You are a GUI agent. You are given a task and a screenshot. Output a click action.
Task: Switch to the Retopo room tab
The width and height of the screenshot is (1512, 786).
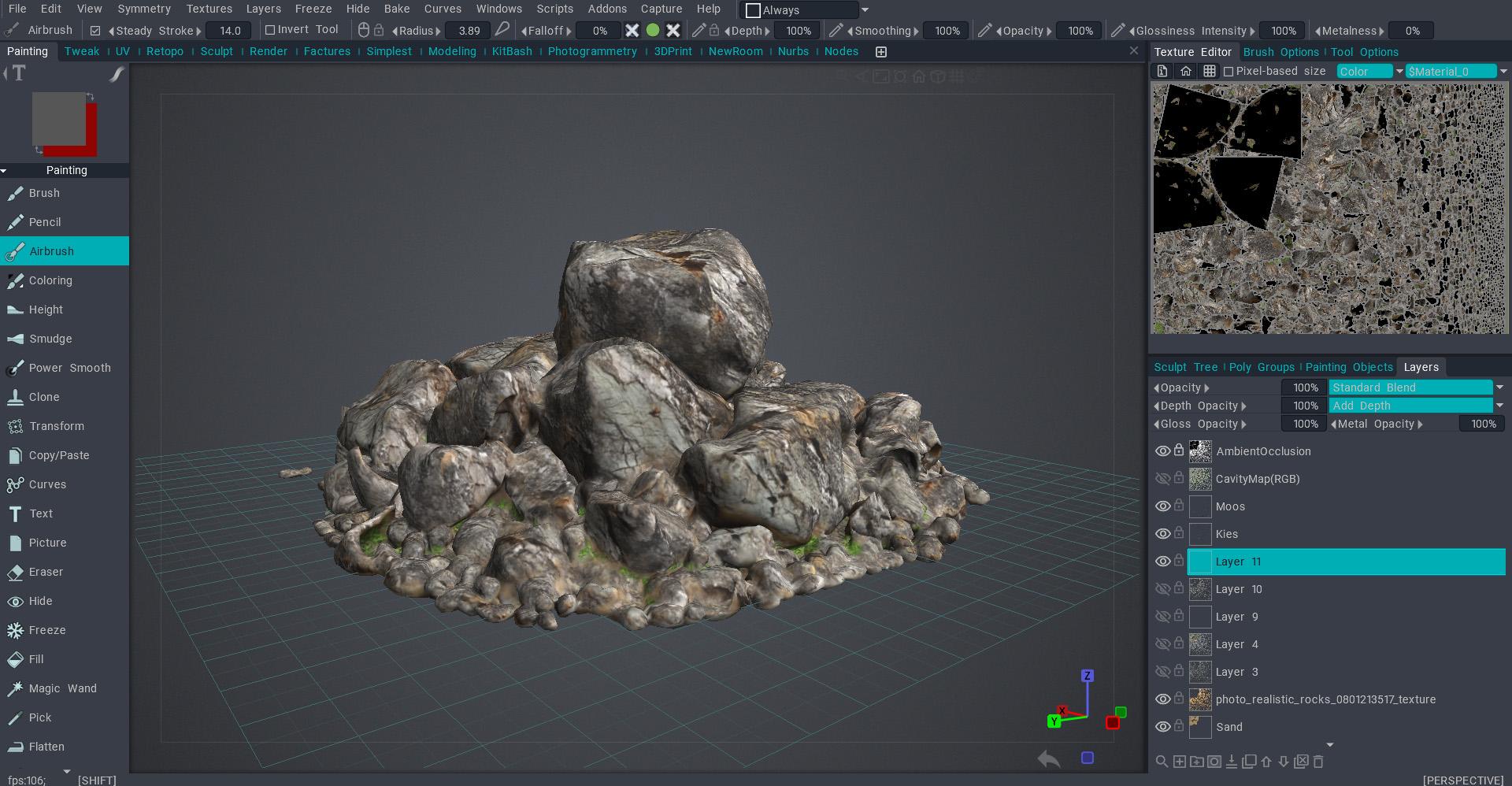[x=165, y=51]
